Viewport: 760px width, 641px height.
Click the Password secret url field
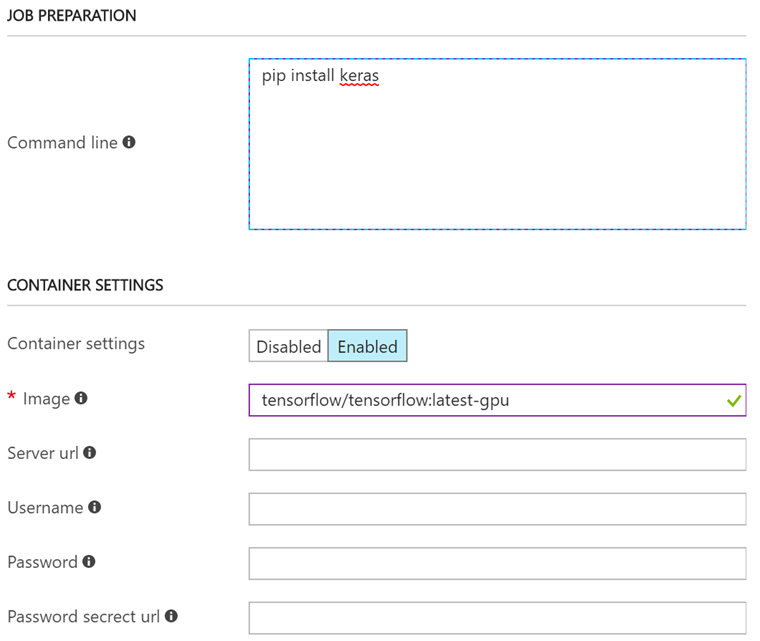pyautogui.click(x=497, y=618)
